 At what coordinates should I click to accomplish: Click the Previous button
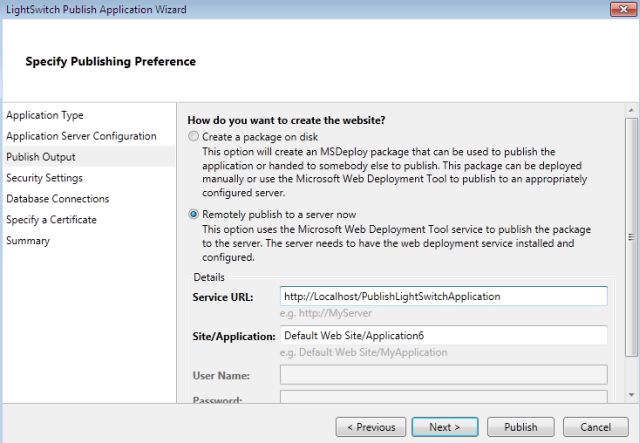click(371, 427)
